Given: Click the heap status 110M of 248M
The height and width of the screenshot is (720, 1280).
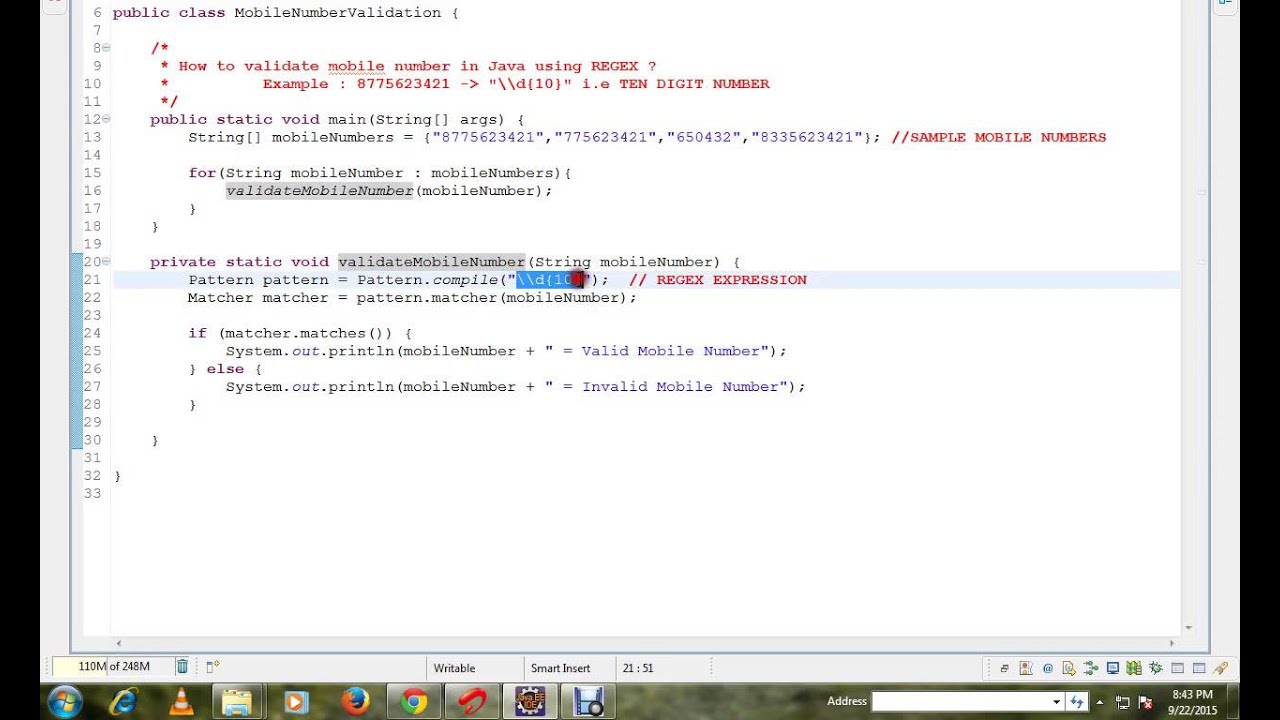Looking at the screenshot, I should click(113, 667).
